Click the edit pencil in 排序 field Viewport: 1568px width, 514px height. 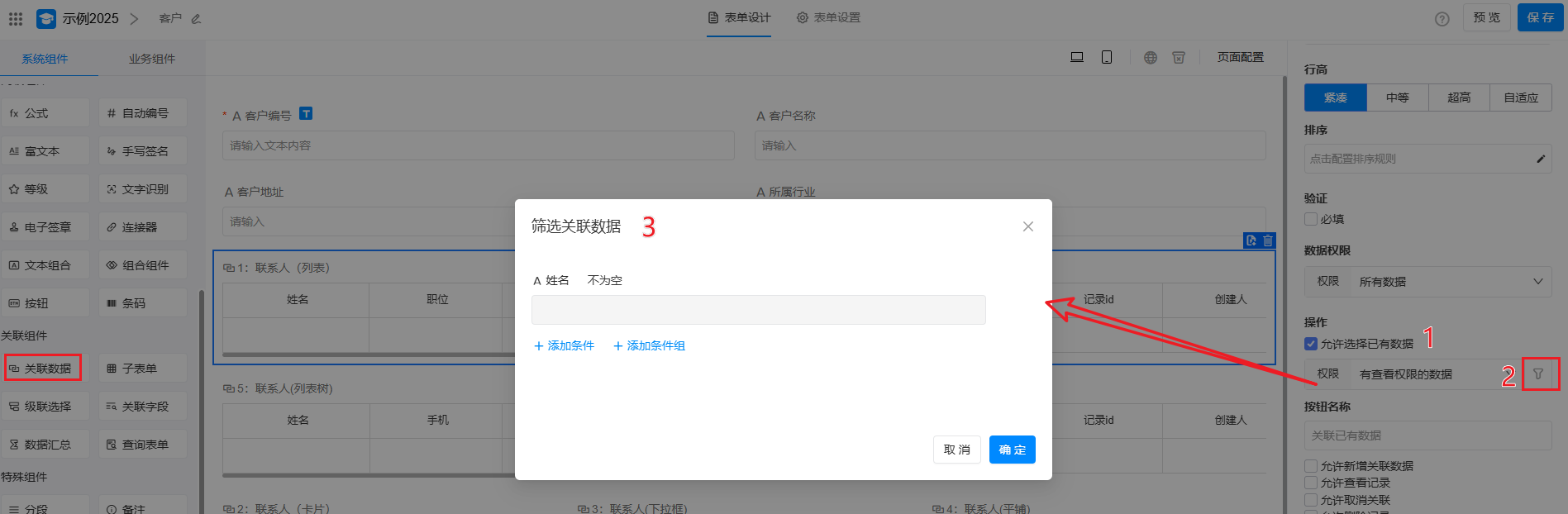(x=1540, y=159)
